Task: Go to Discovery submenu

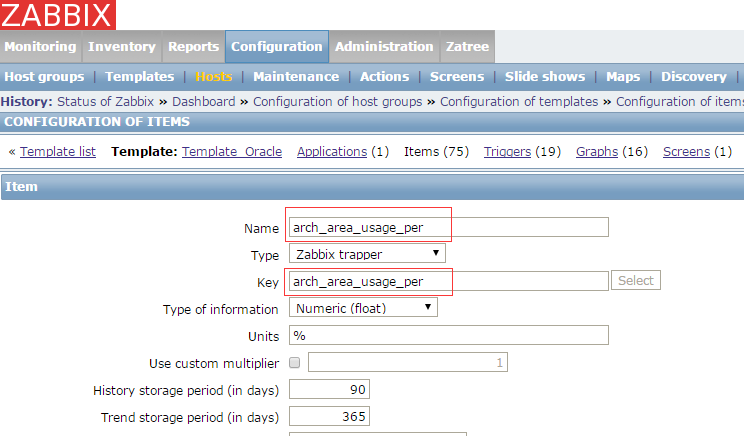Action: point(694,76)
